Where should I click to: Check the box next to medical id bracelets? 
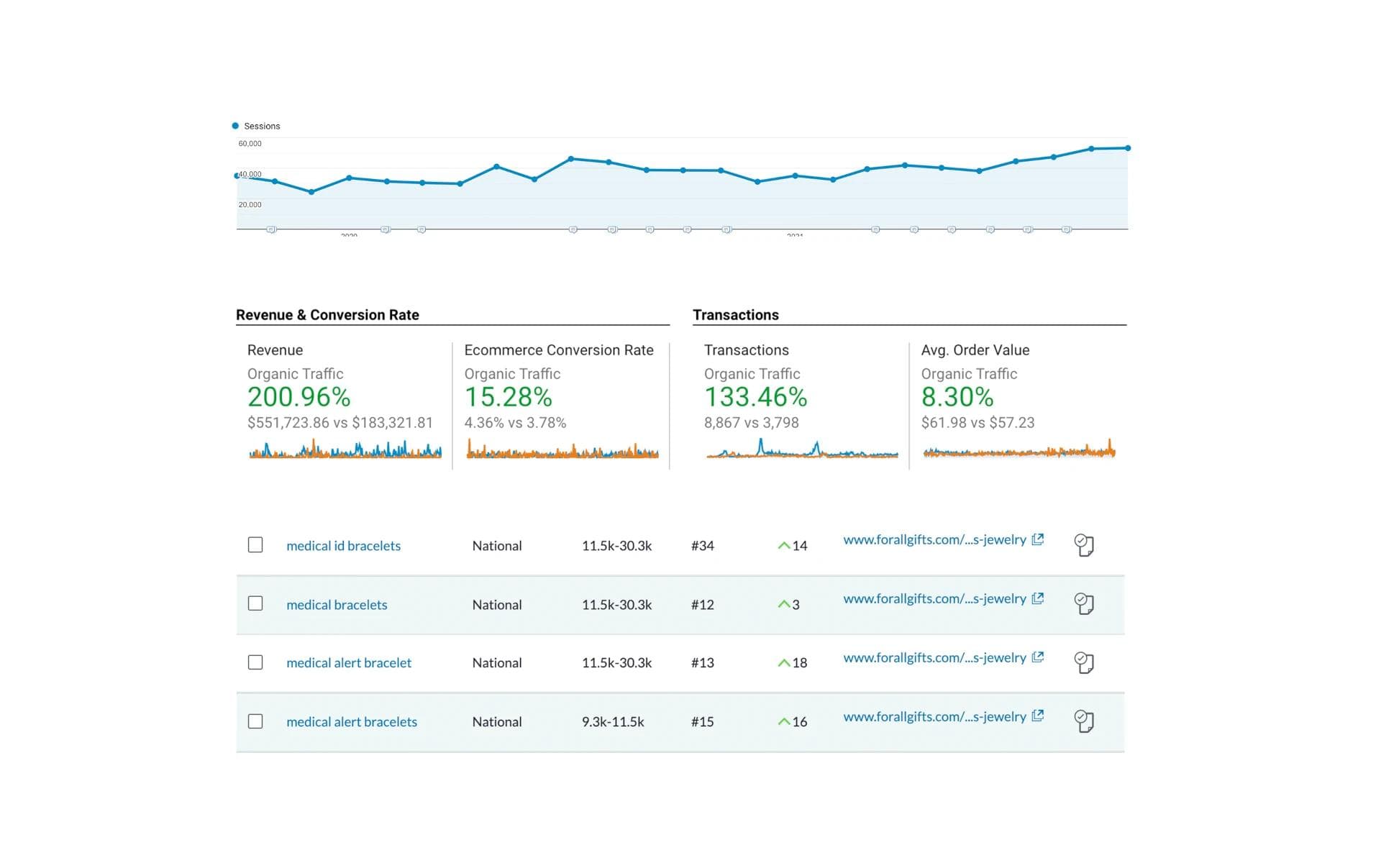pos(255,544)
